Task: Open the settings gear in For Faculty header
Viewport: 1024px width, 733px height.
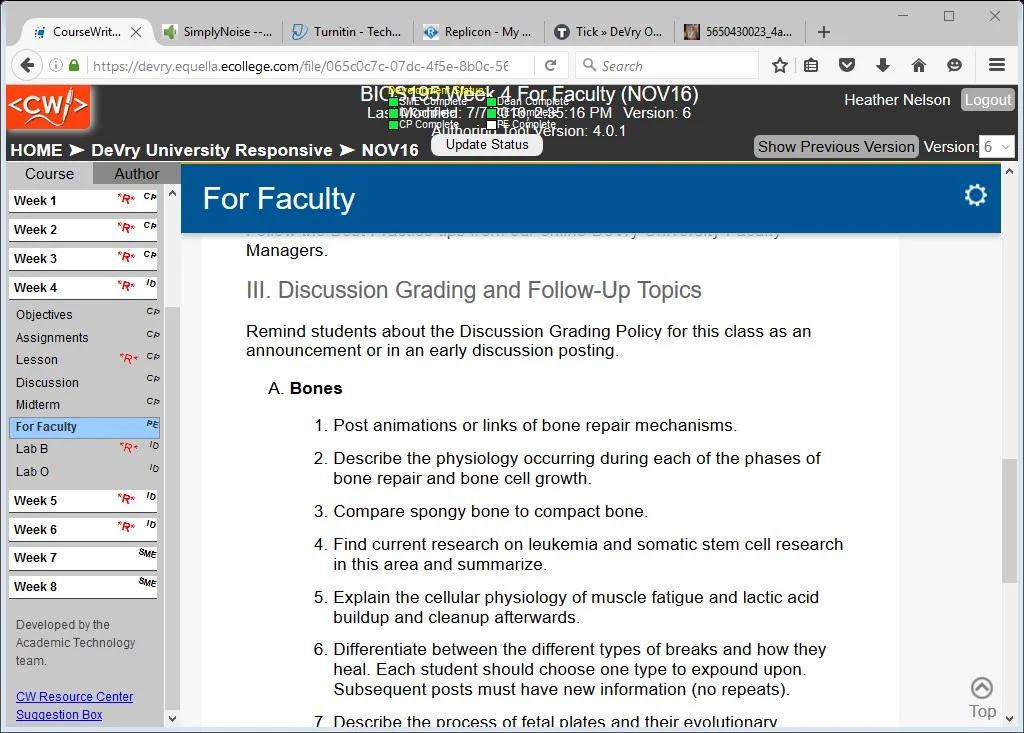Action: pos(975,195)
